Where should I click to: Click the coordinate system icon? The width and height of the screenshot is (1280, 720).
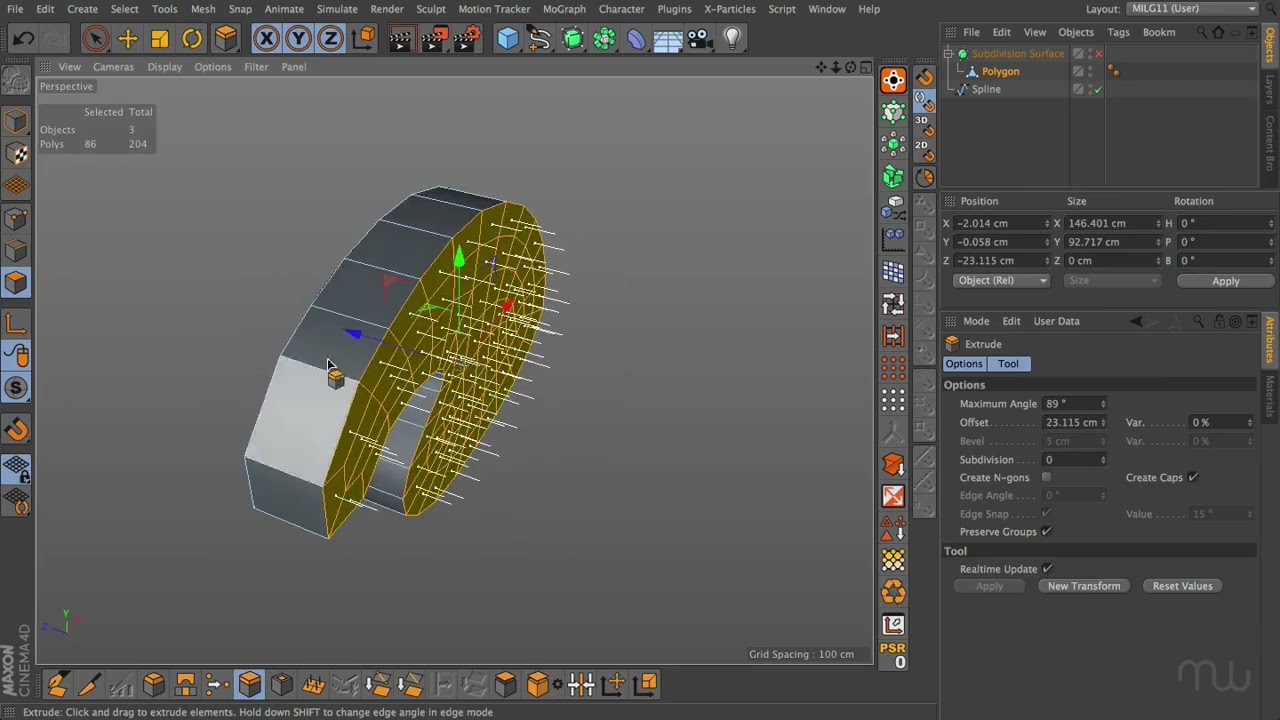click(363, 39)
